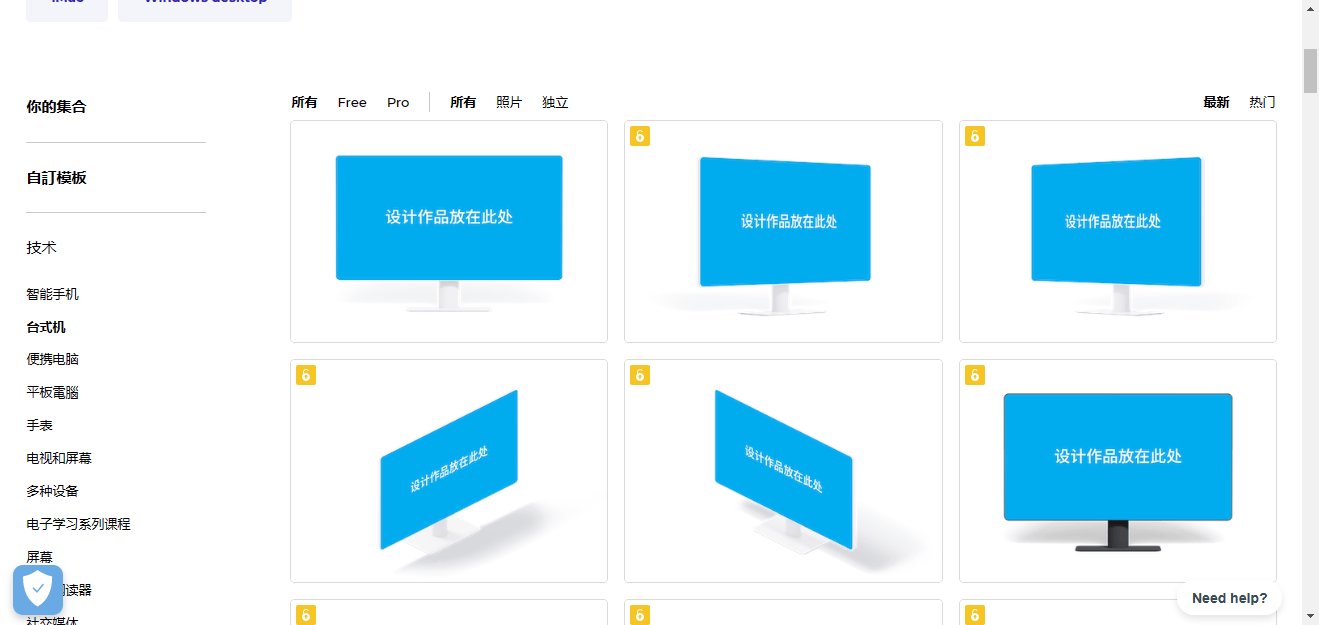Screen dimensions: 1319x625
Task: Click Pro badge on bottom-left tilted monitor mockup
Action: [x=306, y=375]
